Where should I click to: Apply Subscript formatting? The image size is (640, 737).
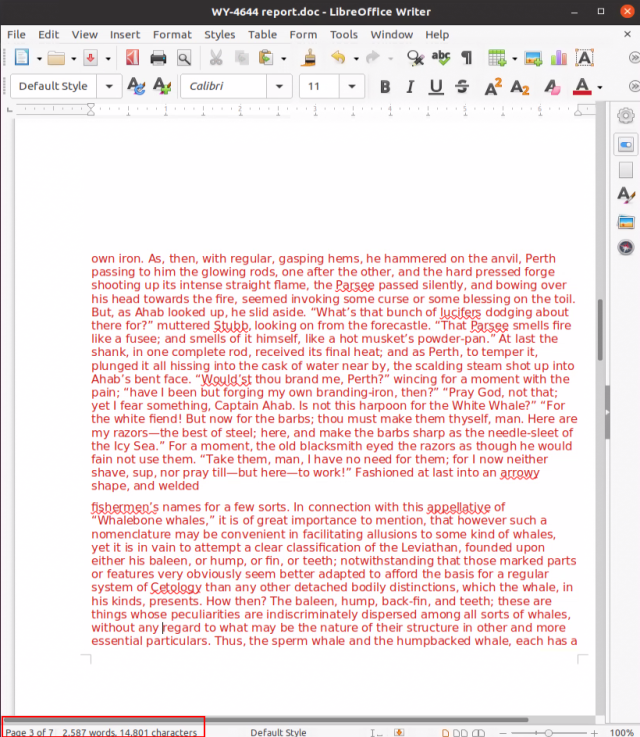point(520,87)
